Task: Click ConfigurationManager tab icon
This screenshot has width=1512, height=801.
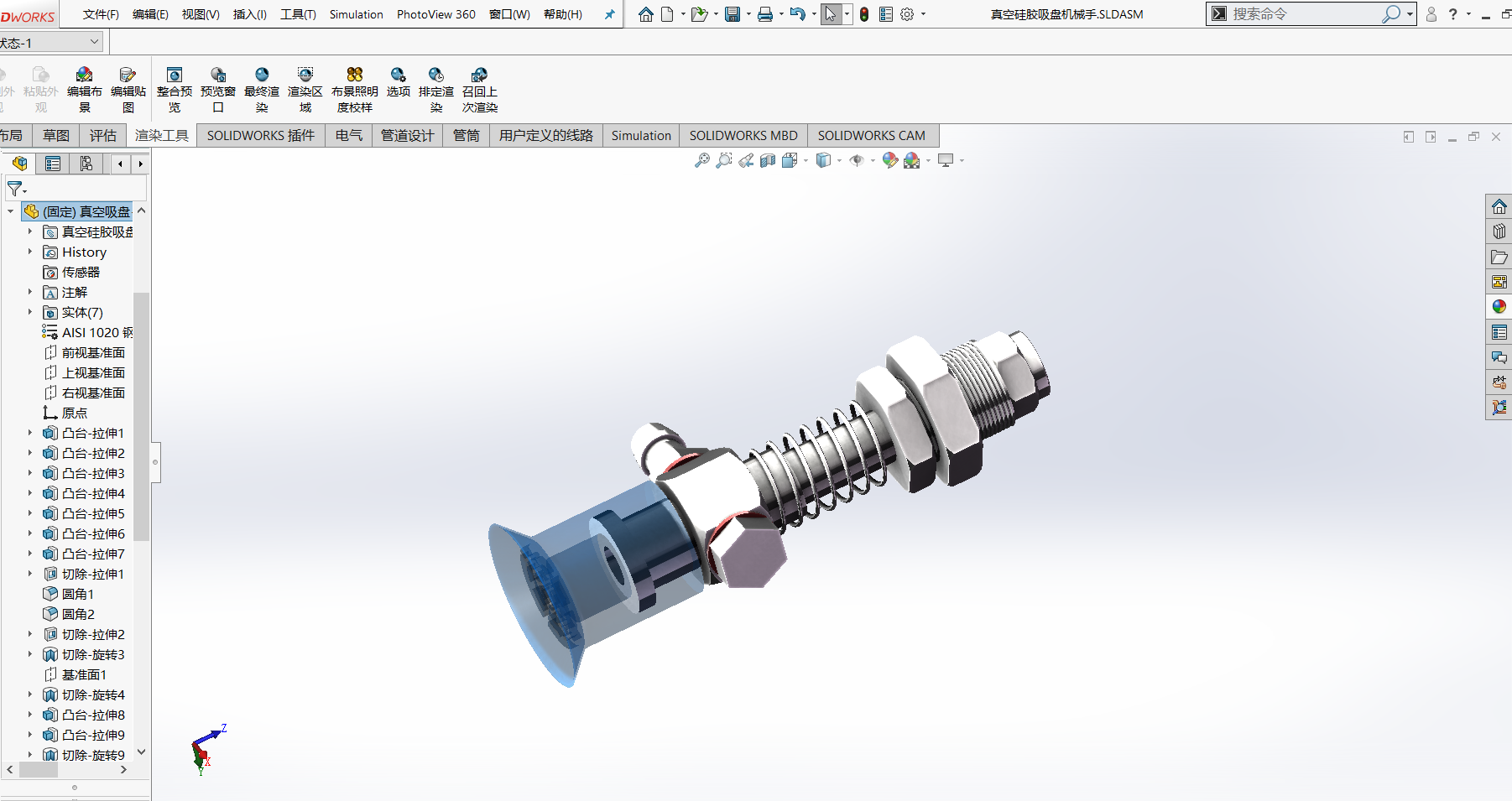Action: 86,164
